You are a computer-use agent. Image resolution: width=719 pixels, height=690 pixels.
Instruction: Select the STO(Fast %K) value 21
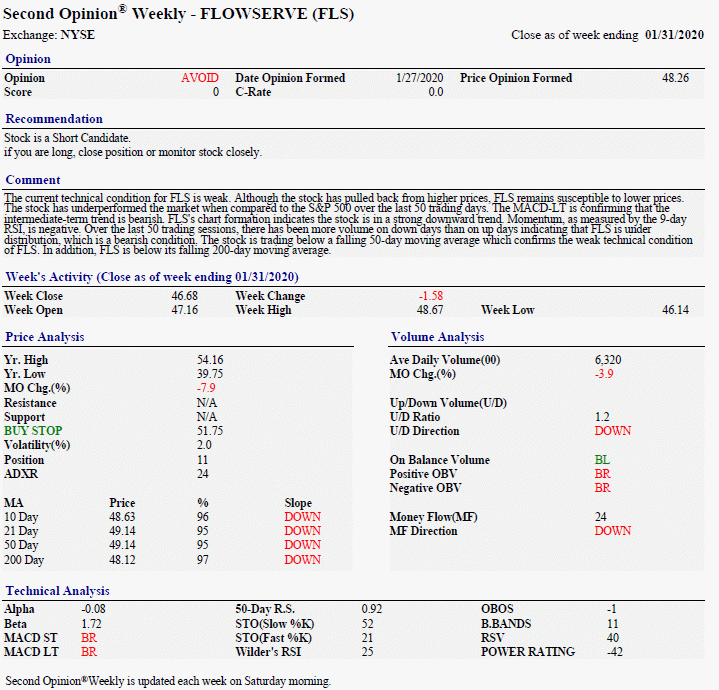pyautogui.click(x=367, y=638)
